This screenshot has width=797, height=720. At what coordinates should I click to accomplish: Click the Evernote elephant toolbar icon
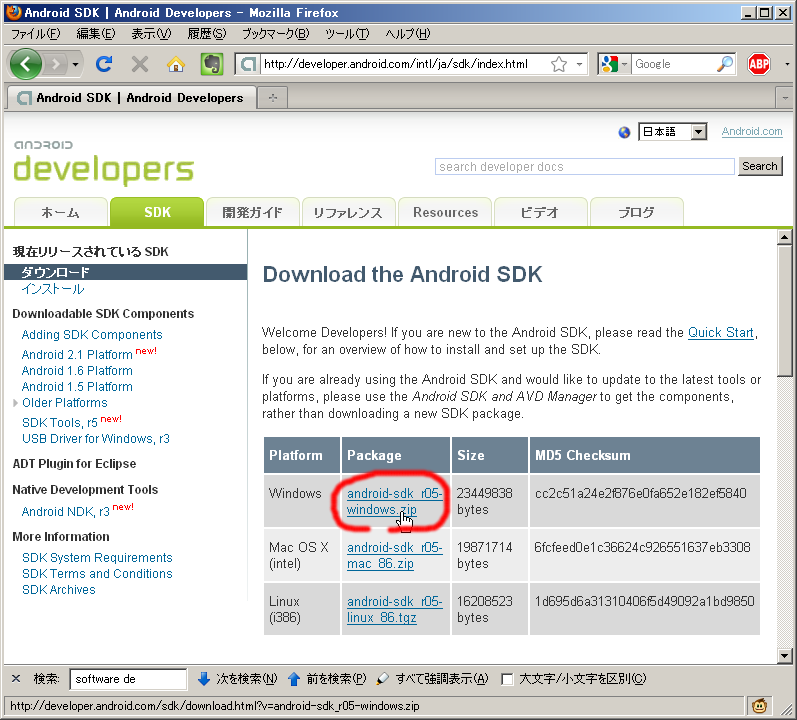click(211, 64)
